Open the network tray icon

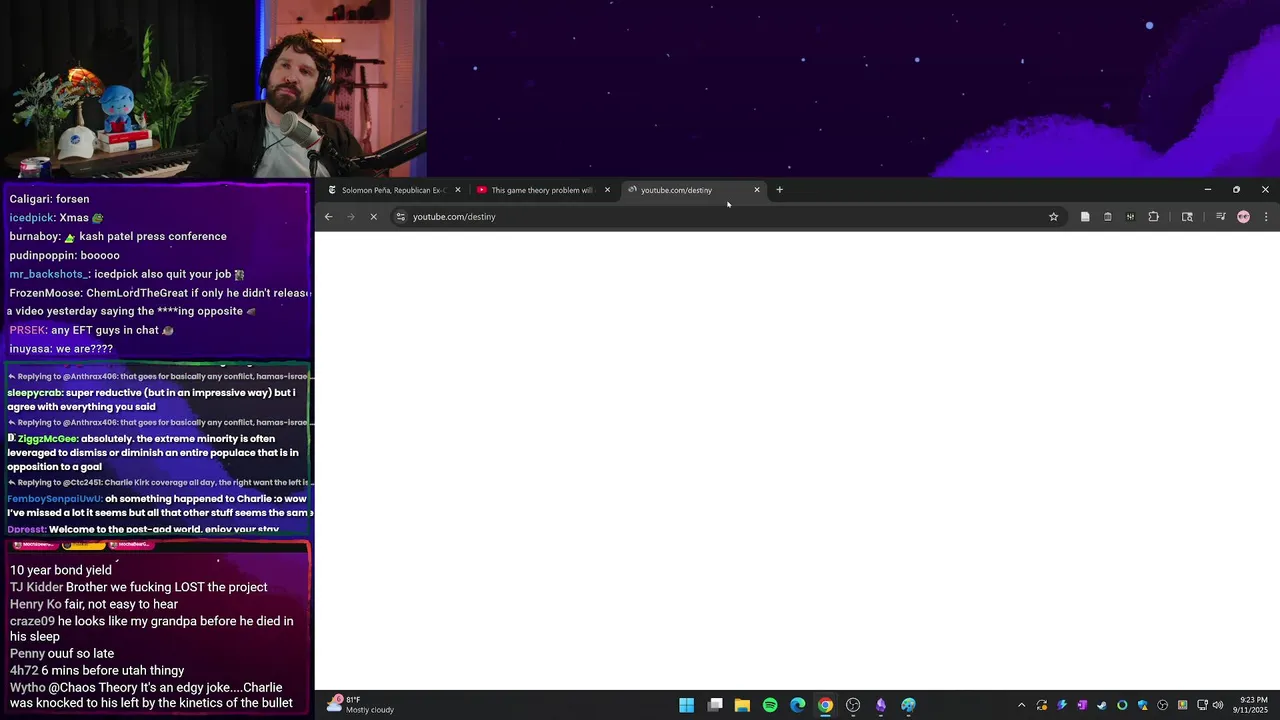[x=1202, y=705]
